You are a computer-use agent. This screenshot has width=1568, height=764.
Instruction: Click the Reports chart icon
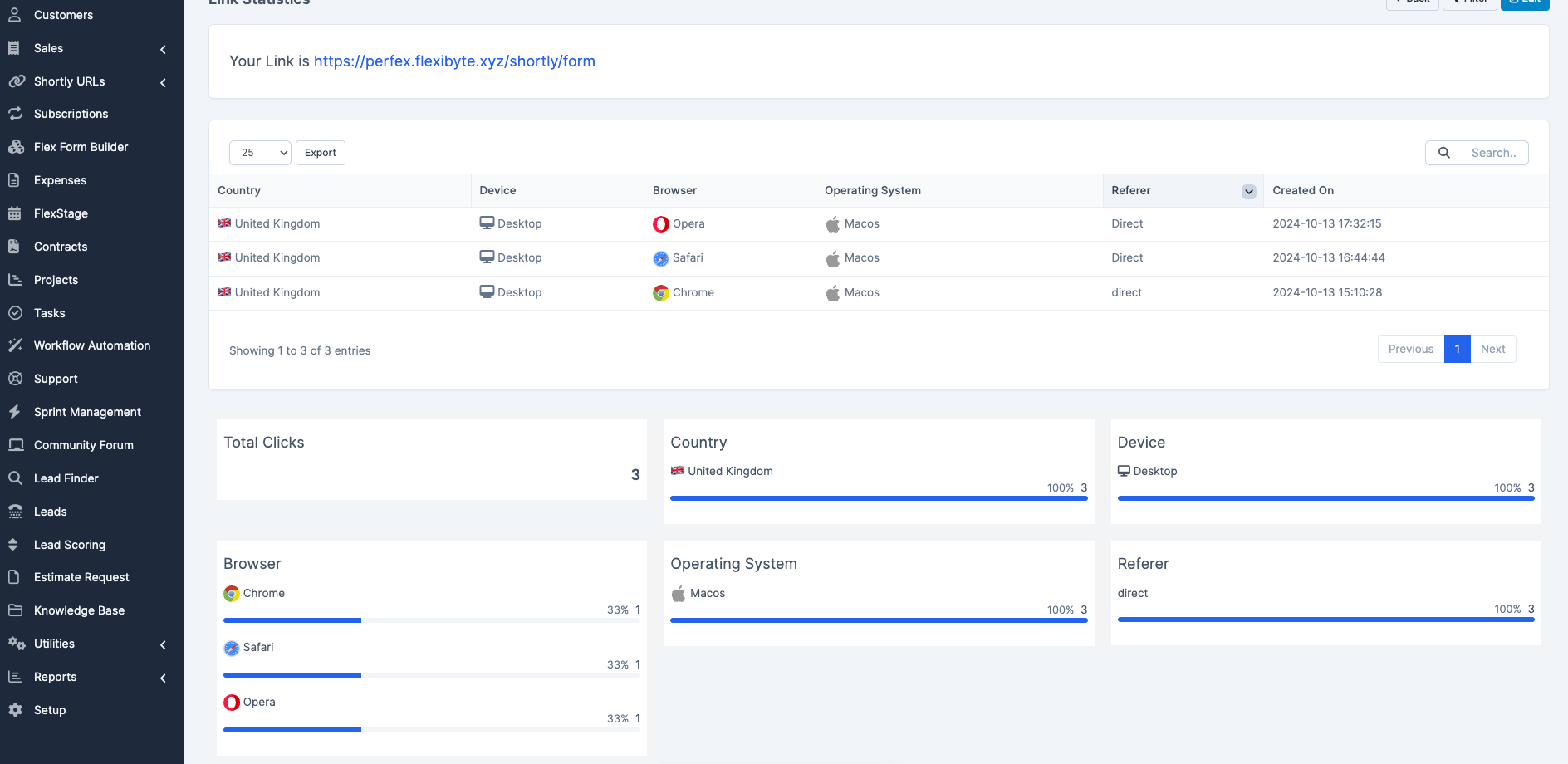[x=15, y=677]
